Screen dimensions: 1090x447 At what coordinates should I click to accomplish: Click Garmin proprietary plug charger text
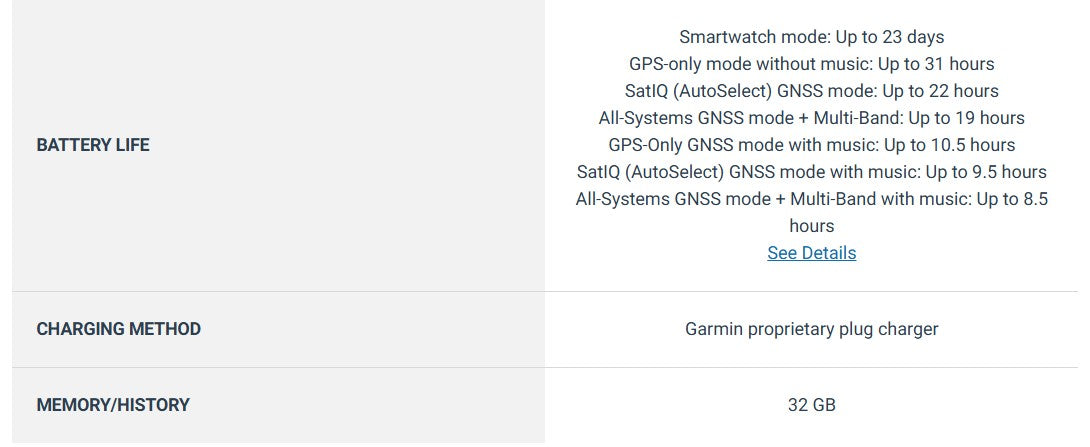[811, 329]
